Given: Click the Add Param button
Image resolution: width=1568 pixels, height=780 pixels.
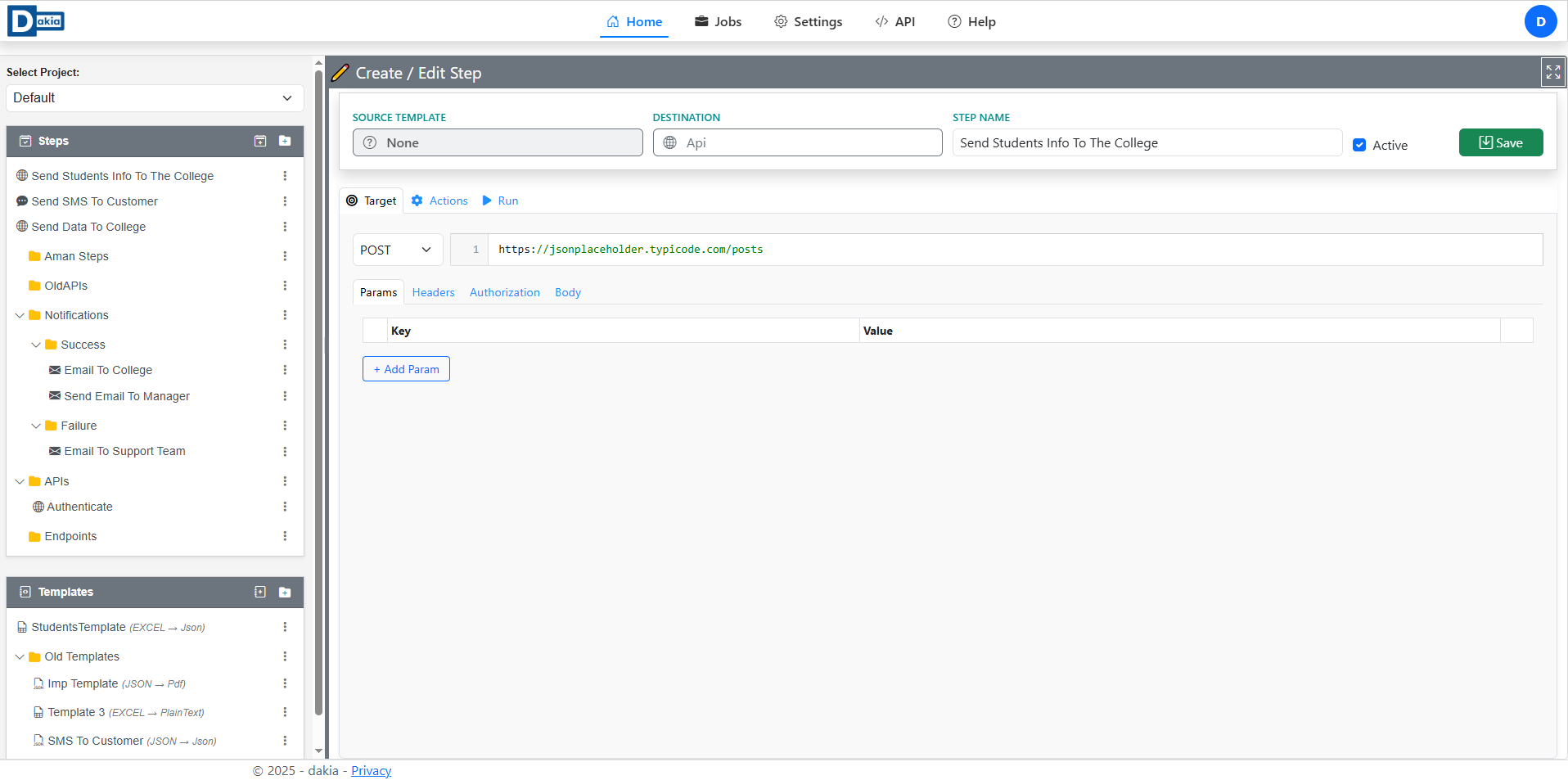Looking at the screenshot, I should click(406, 369).
